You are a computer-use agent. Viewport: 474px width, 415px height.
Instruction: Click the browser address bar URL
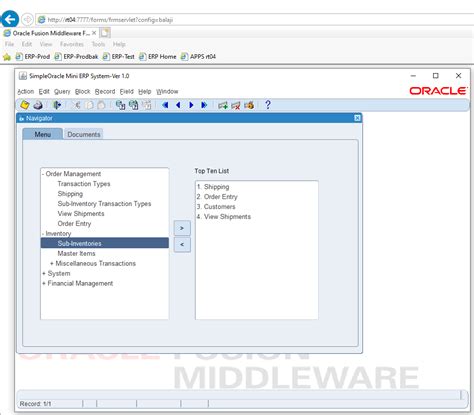click(110, 20)
